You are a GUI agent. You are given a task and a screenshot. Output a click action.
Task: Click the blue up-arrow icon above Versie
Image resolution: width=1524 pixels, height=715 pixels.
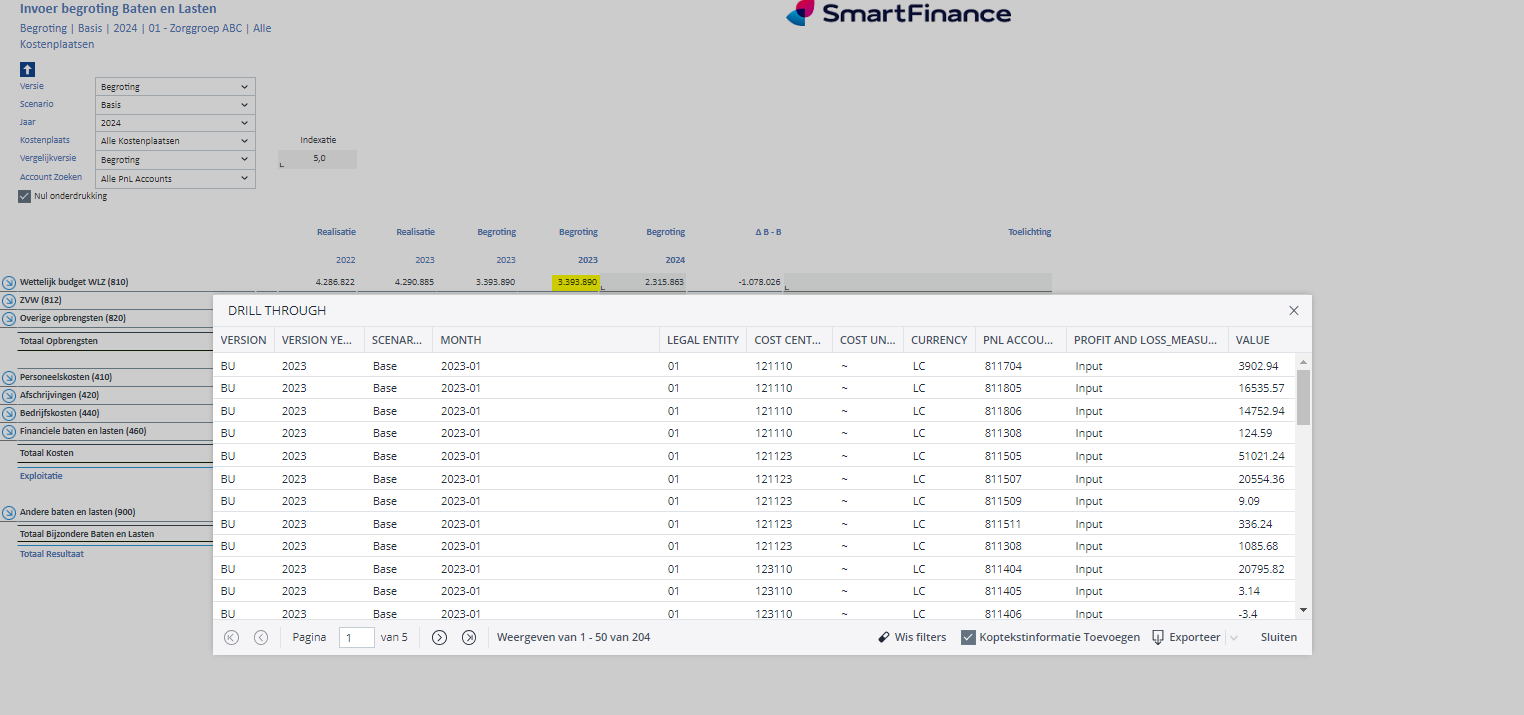click(28, 69)
